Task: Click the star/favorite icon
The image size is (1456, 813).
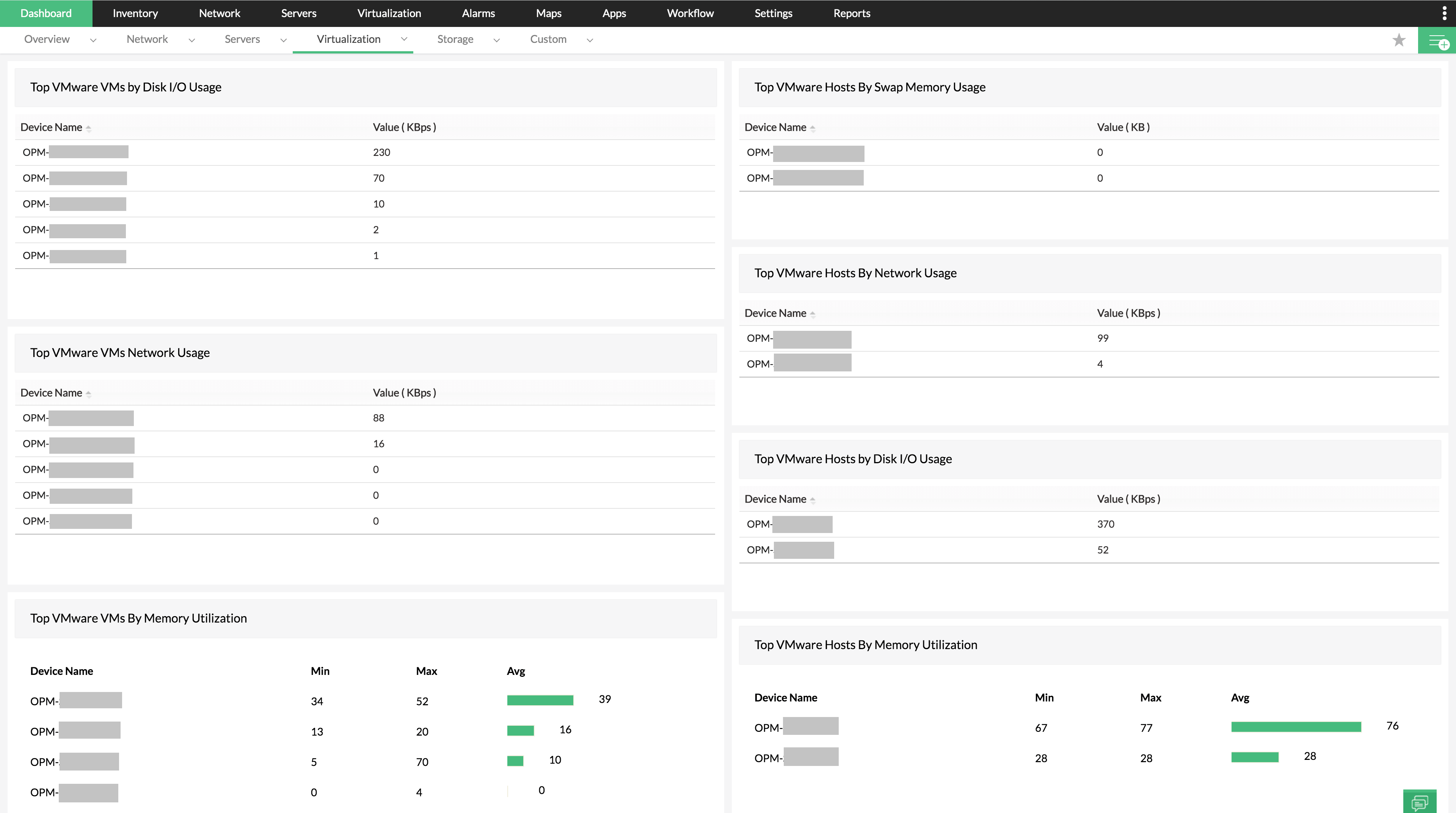Action: tap(1399, 40)
